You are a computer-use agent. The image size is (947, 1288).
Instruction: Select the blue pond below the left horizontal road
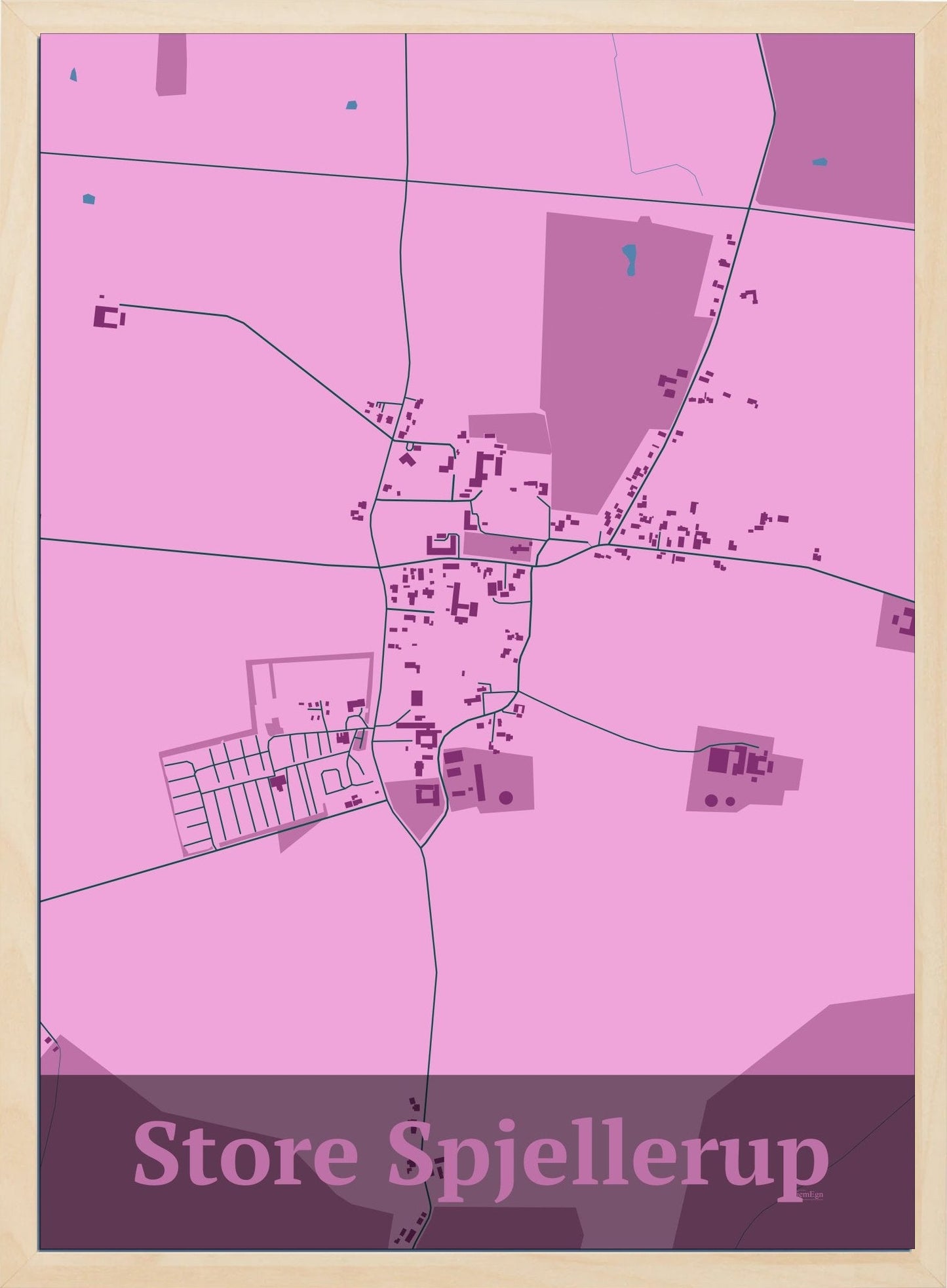(x=88, y=198)
